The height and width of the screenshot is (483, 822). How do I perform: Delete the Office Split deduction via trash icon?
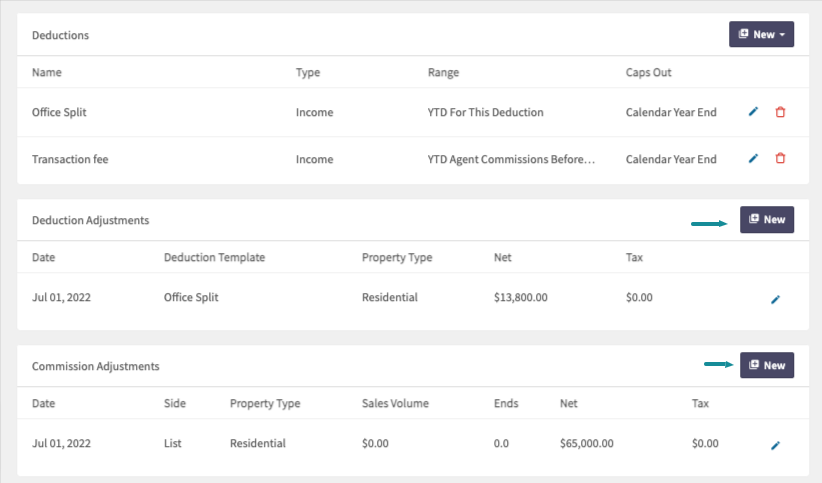point(780,112)
